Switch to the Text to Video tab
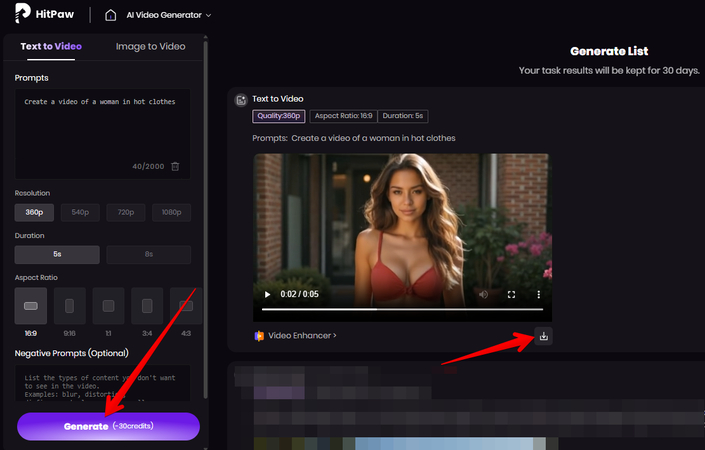This screenshot has height=450, width=705. (x=51, y=46)
